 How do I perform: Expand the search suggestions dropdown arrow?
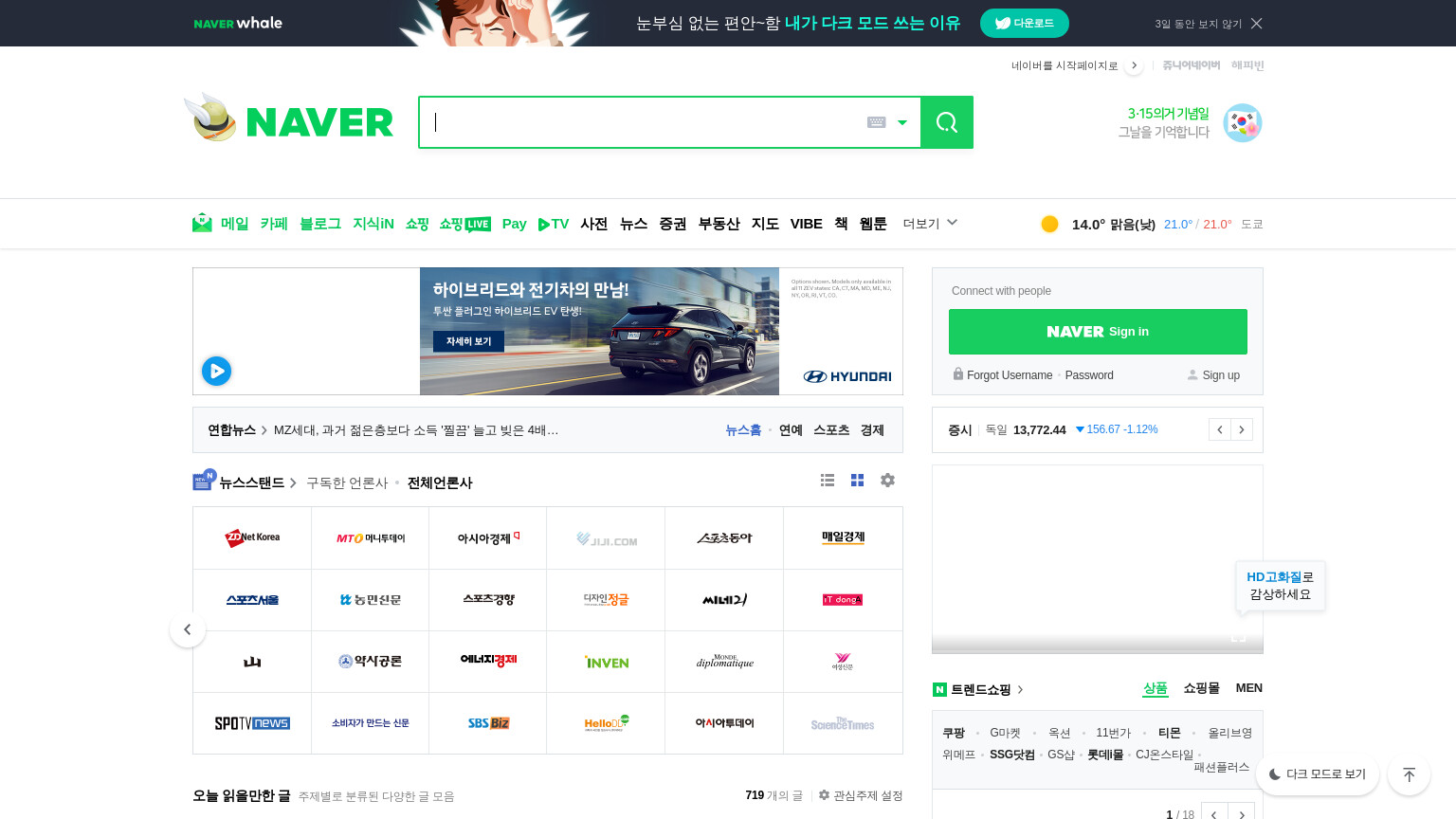[902, 122]
